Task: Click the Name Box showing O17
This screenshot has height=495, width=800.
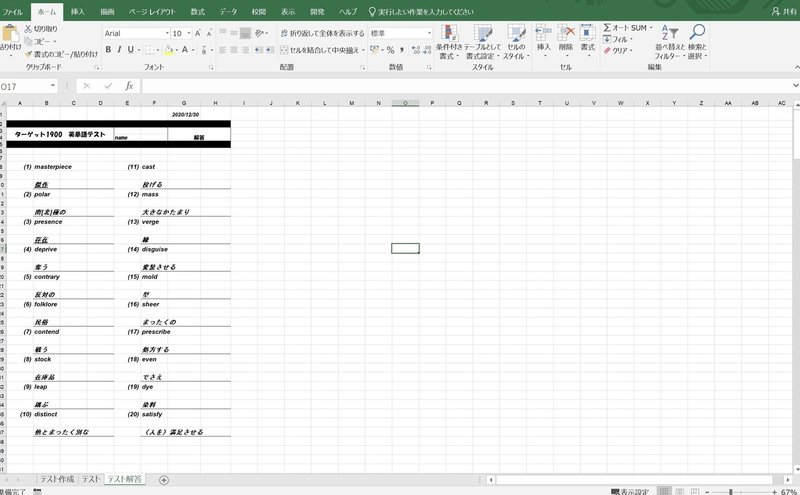Action: 28,86
